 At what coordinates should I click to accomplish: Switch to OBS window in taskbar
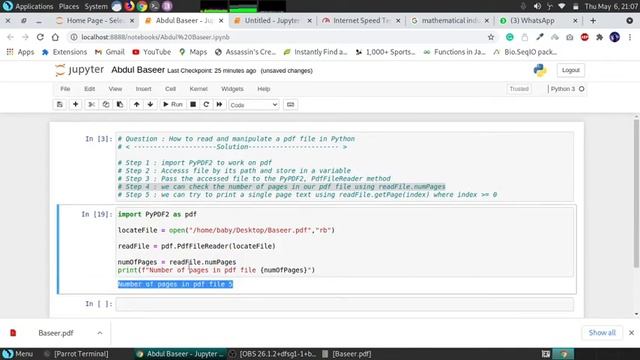point(273,354)
